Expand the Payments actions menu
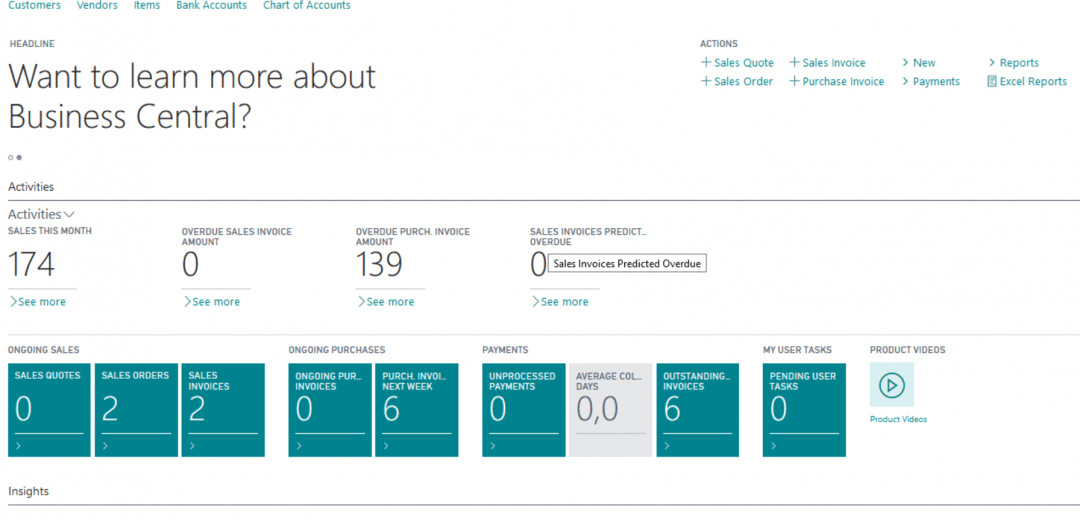Image resolution: width=1080 pixels, height=520 pixels. [930, 82]
